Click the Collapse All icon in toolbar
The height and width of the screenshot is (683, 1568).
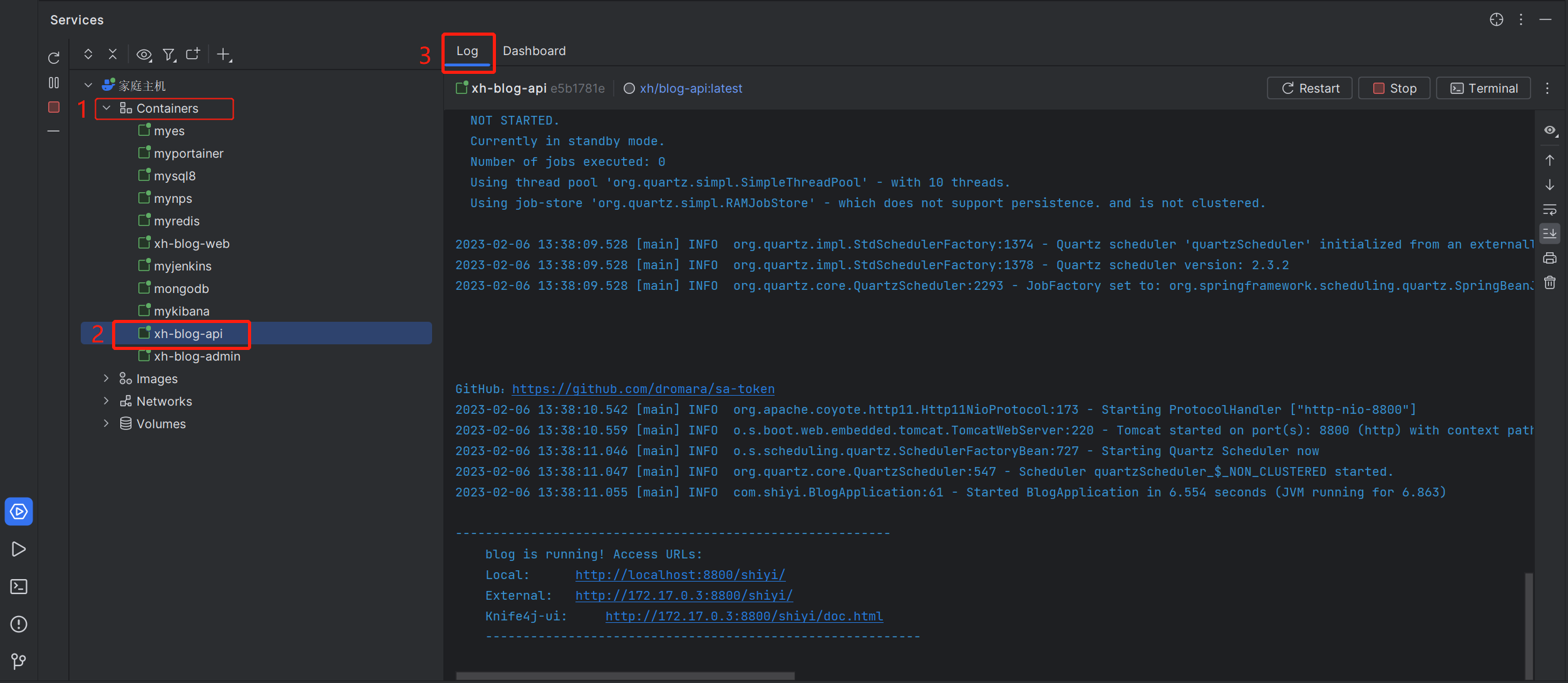tap(113, 54)
